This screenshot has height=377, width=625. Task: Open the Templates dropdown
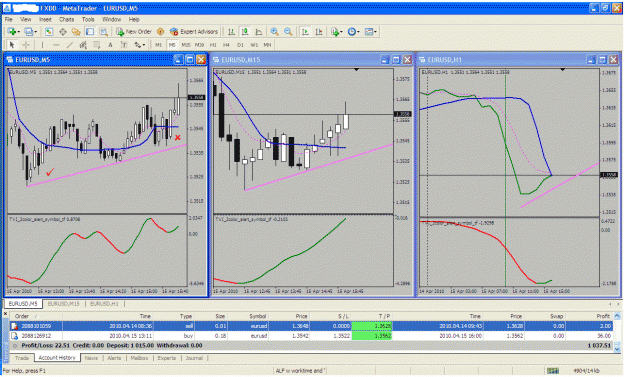click(x=371, y=31)
